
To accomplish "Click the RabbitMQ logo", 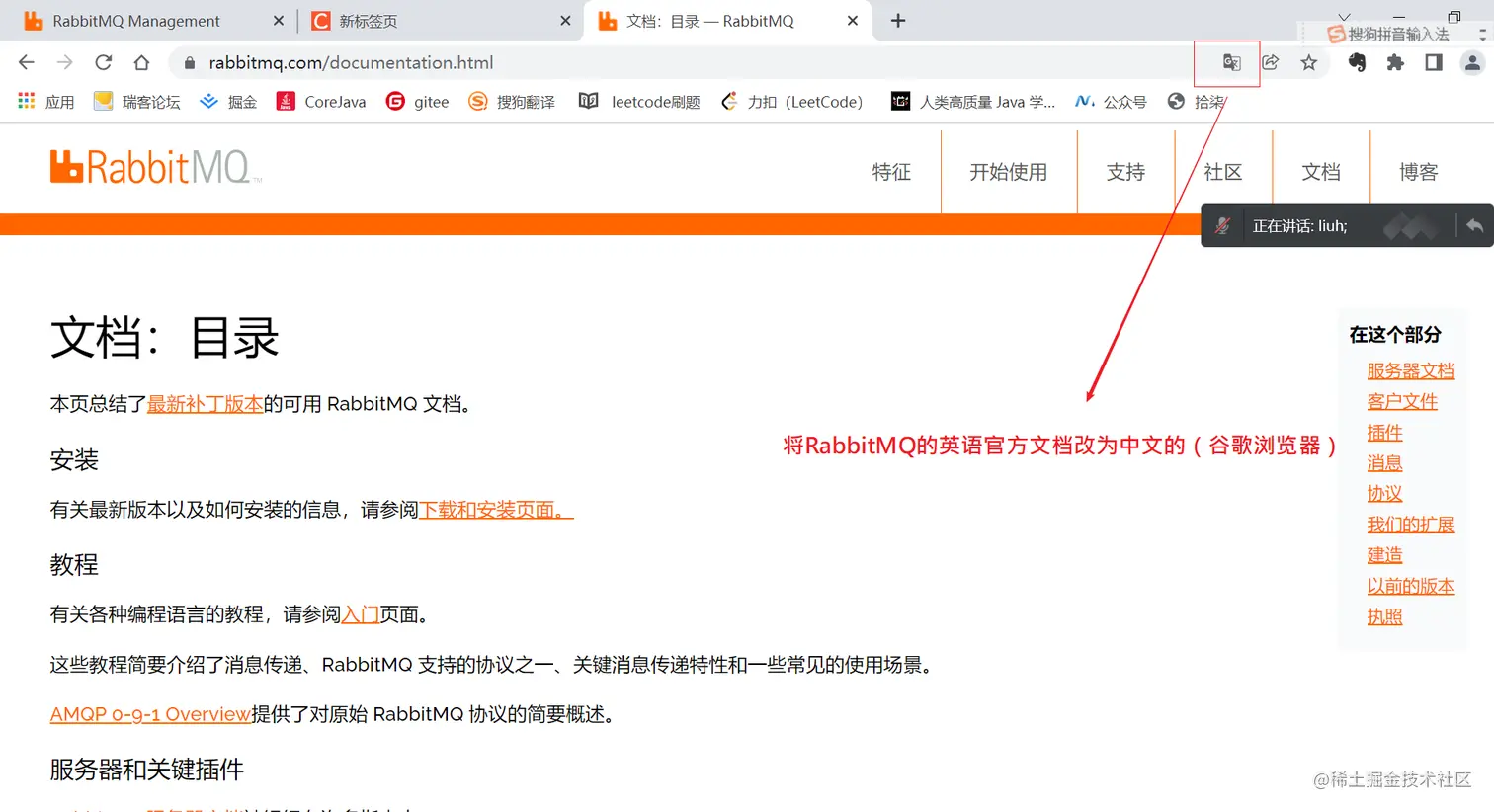I will 155,167.
